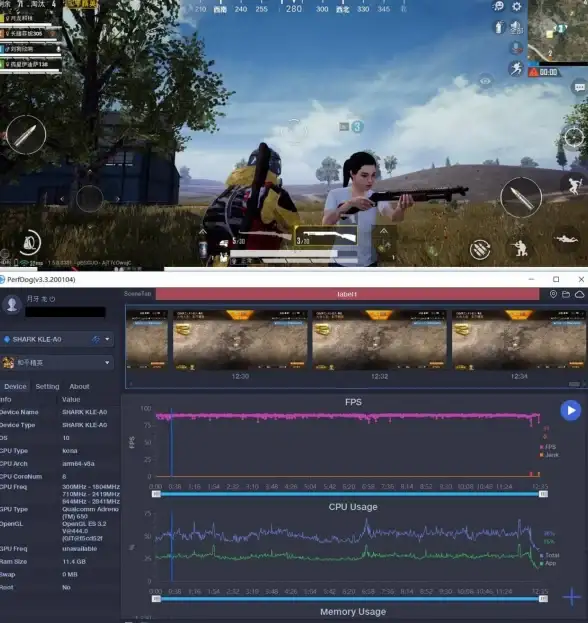Click the PerfDog cloud upload icon
Viewport: 588px width, 623px height.
click(x=580, y=294)
